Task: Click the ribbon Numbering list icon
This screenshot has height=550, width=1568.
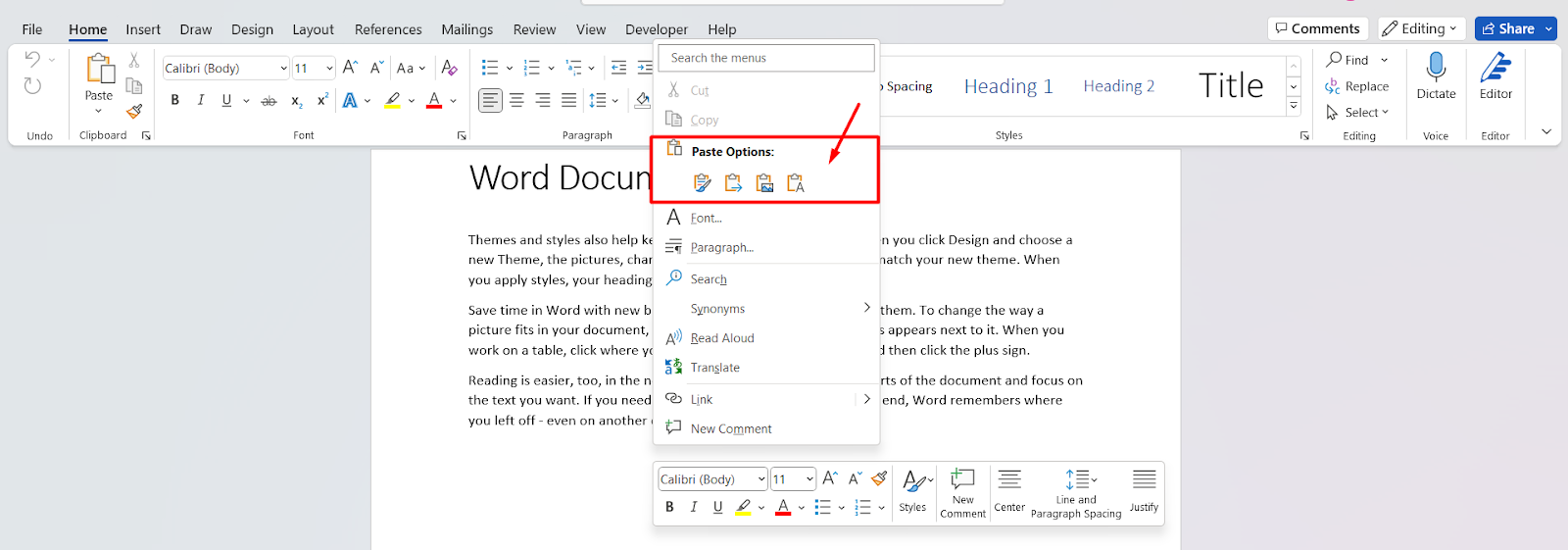Action: tap(532, 68)
